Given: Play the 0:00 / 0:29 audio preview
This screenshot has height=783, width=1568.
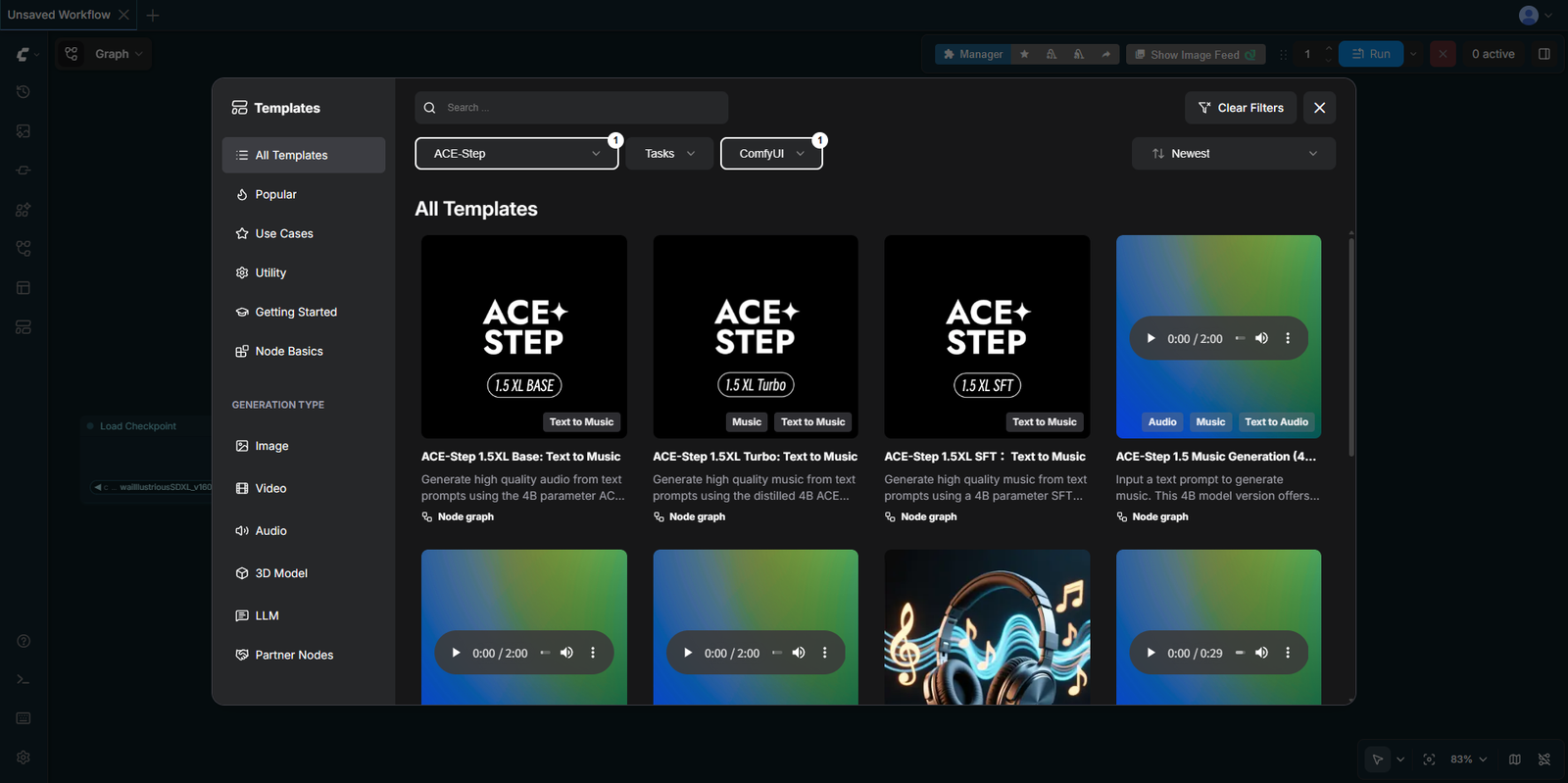Looking at the screenshot, I should 1151,653.
